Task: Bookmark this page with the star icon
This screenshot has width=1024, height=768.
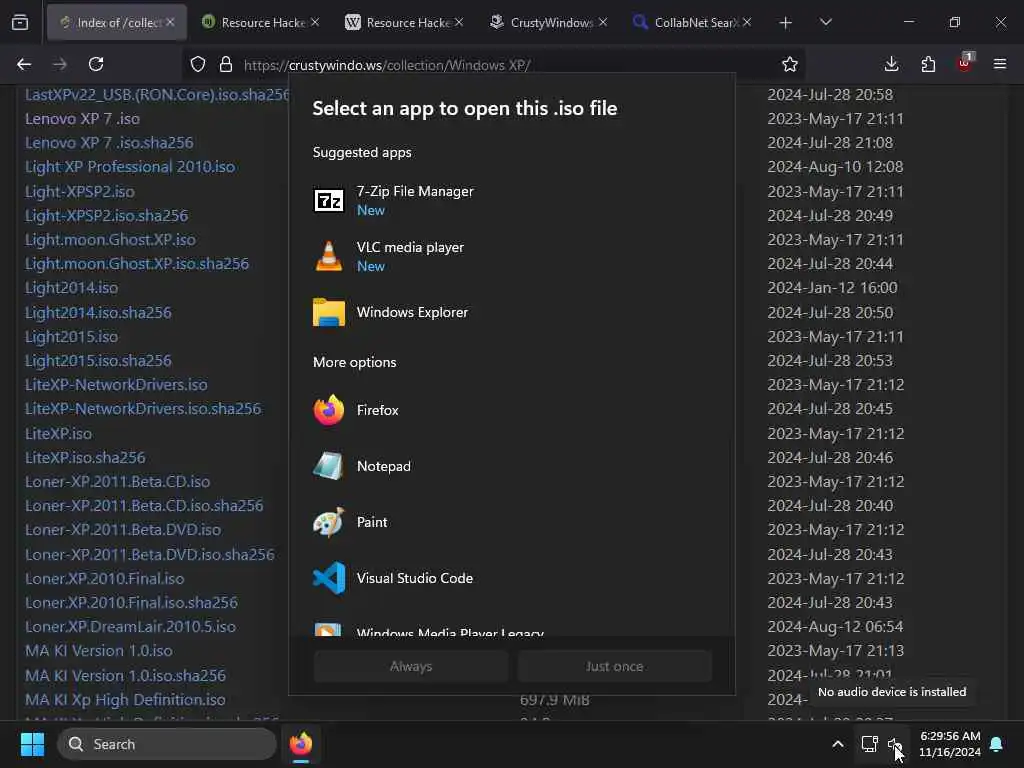Action: (790, 64)
